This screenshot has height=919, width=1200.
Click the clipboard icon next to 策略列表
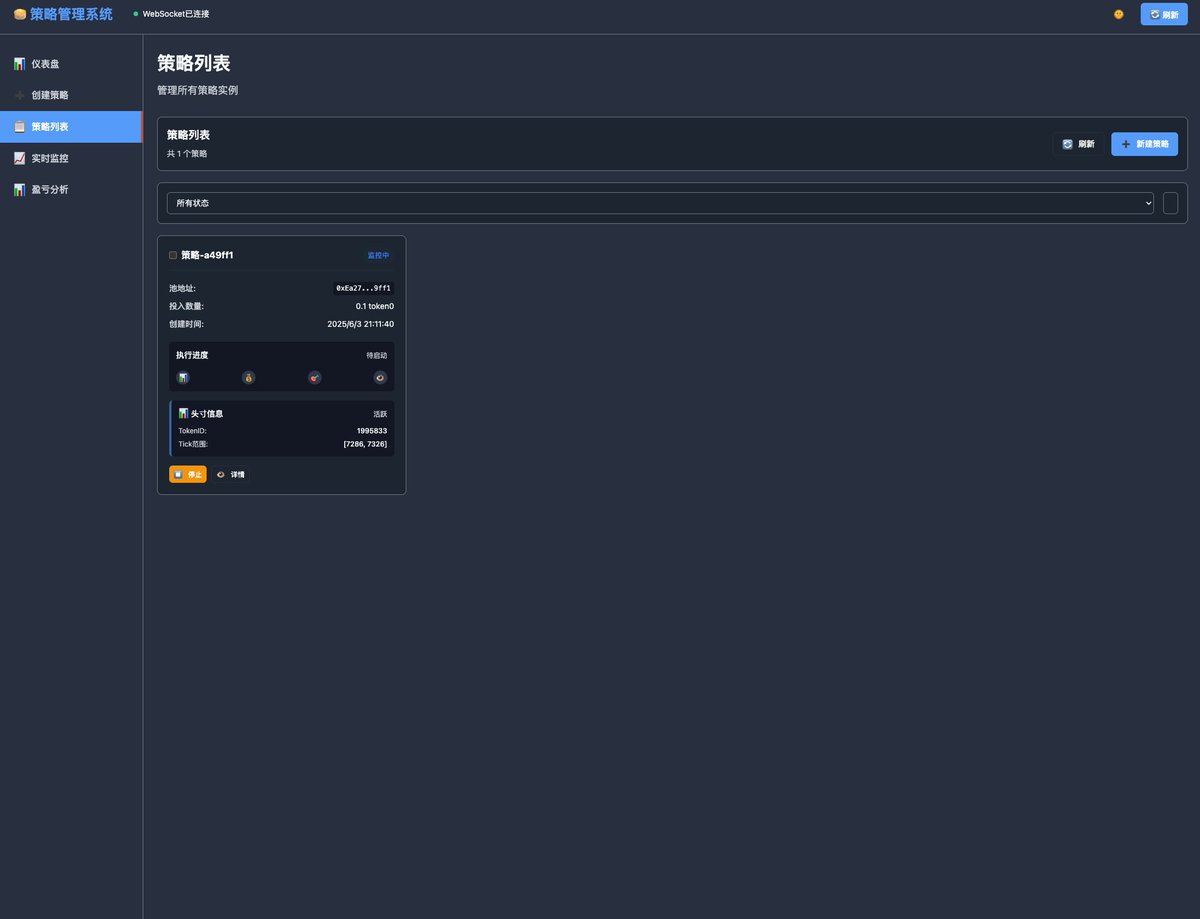[x=19, y=126]
